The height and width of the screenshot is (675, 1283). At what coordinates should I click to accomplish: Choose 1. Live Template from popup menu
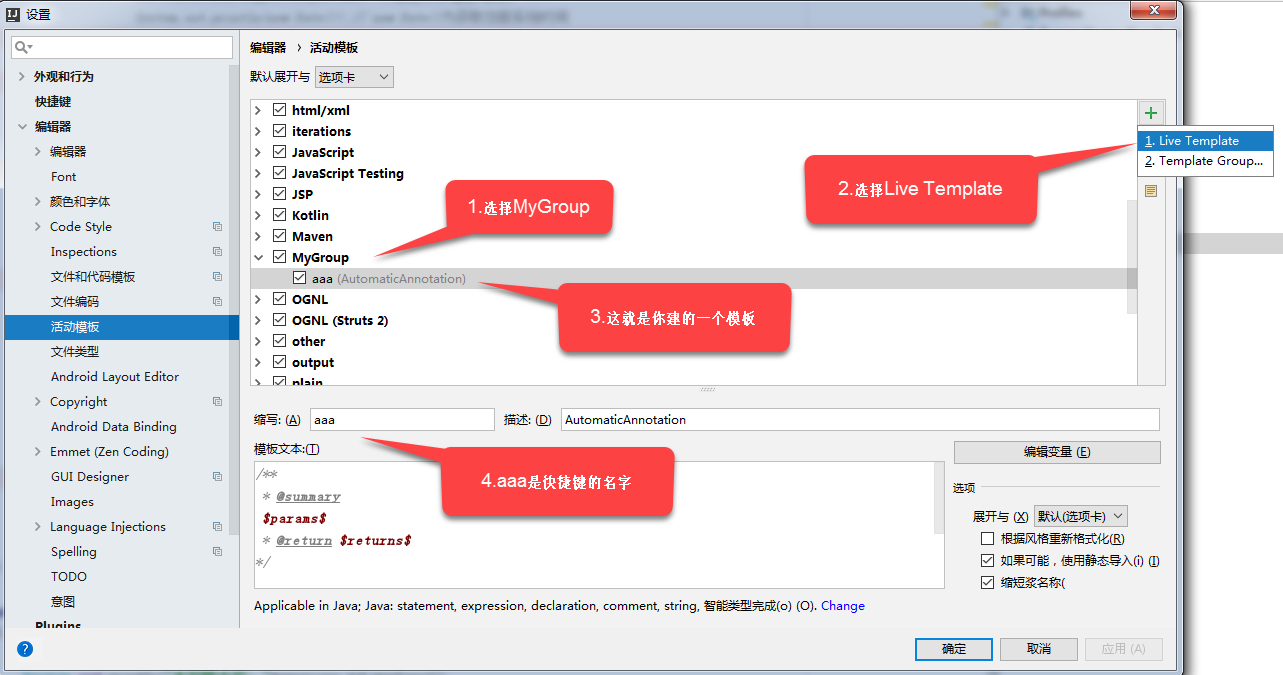tap(1205, 141)
